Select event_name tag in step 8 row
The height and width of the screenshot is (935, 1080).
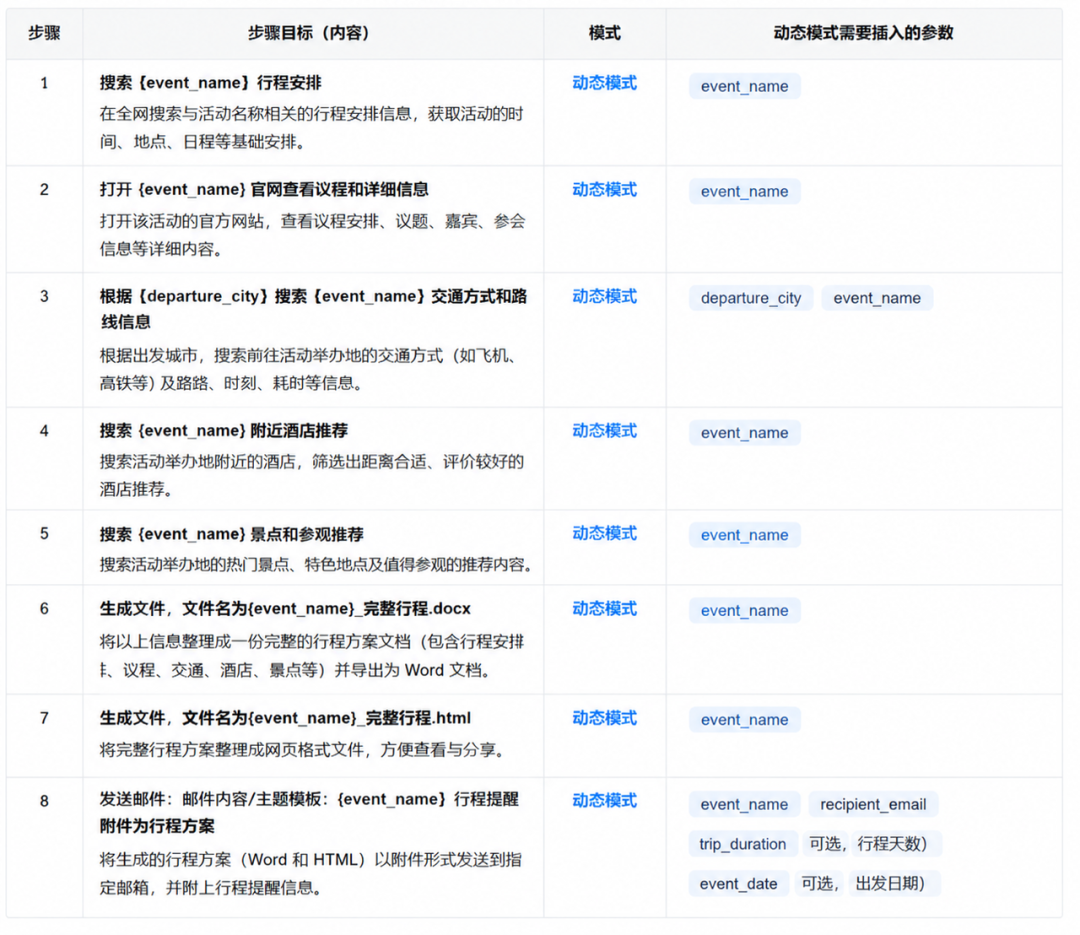pos(745,805)
